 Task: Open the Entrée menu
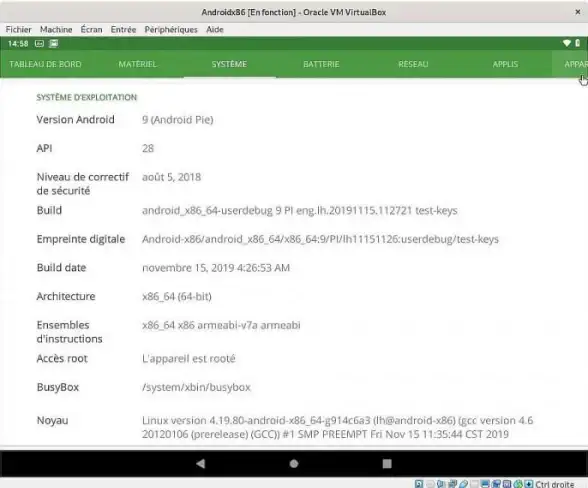point(123,30)
